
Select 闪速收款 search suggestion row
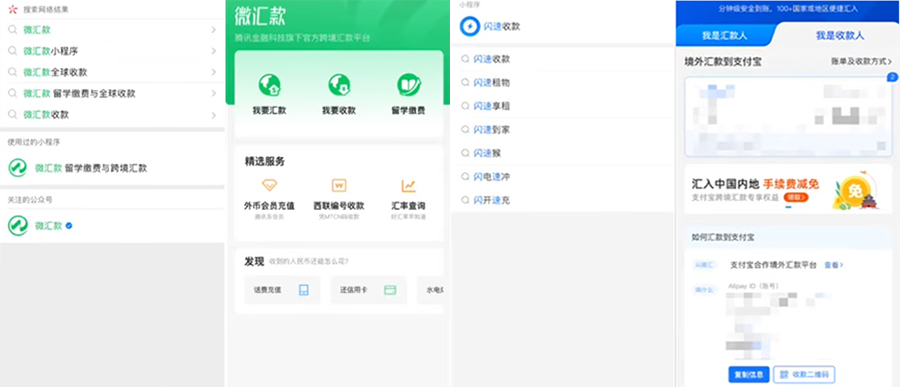coord(562,59)
